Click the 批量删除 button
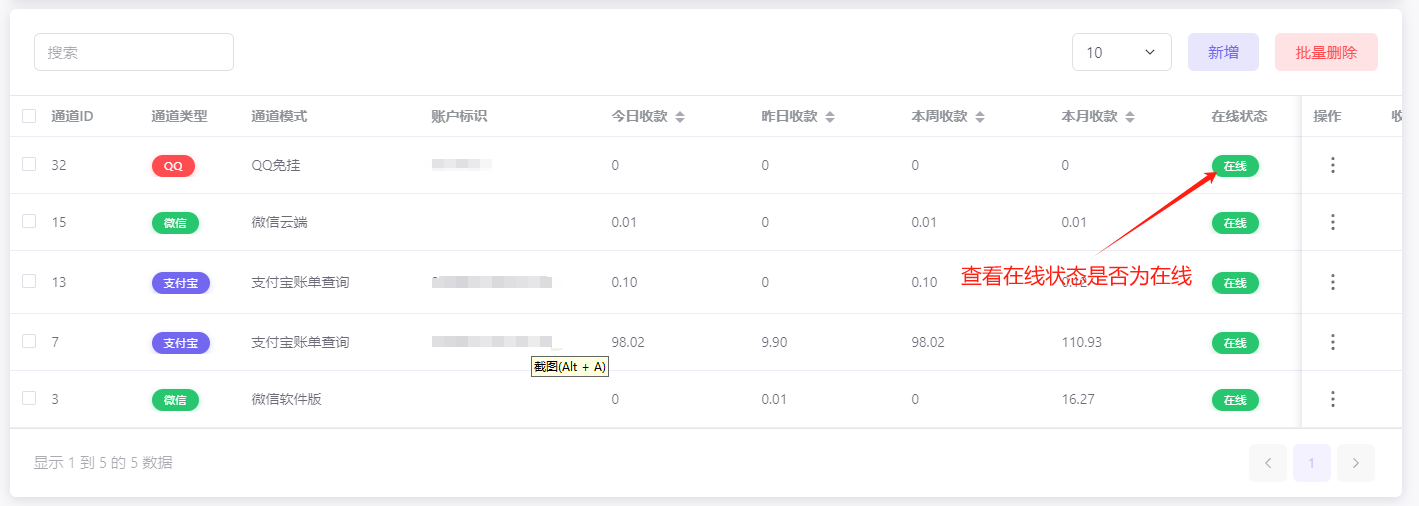The height and width of the screenshot is (506, 1419). (x=1326, y=52)
